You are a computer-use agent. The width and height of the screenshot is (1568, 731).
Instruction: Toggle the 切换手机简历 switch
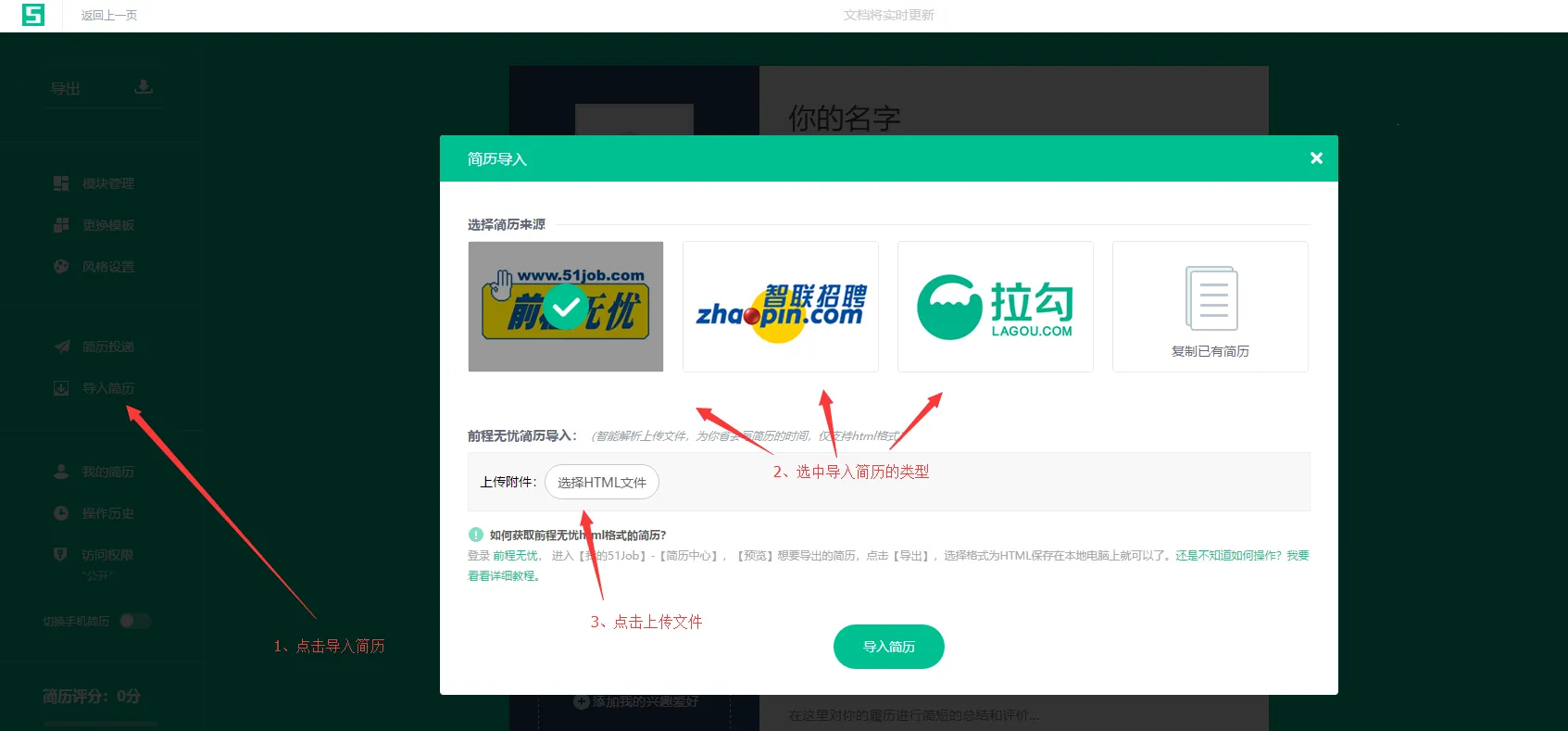(135, 621)
